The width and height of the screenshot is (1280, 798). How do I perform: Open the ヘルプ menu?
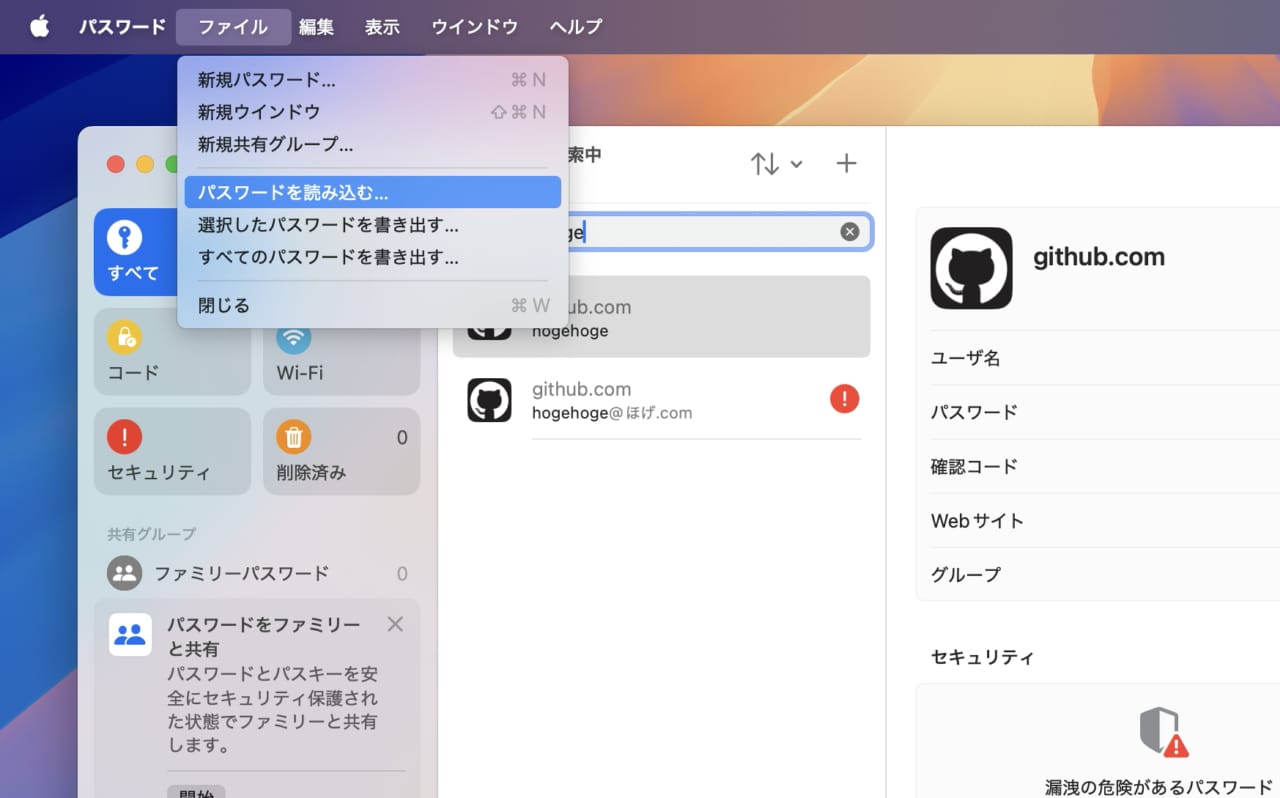pyautogui.click(x=576, y=27)
